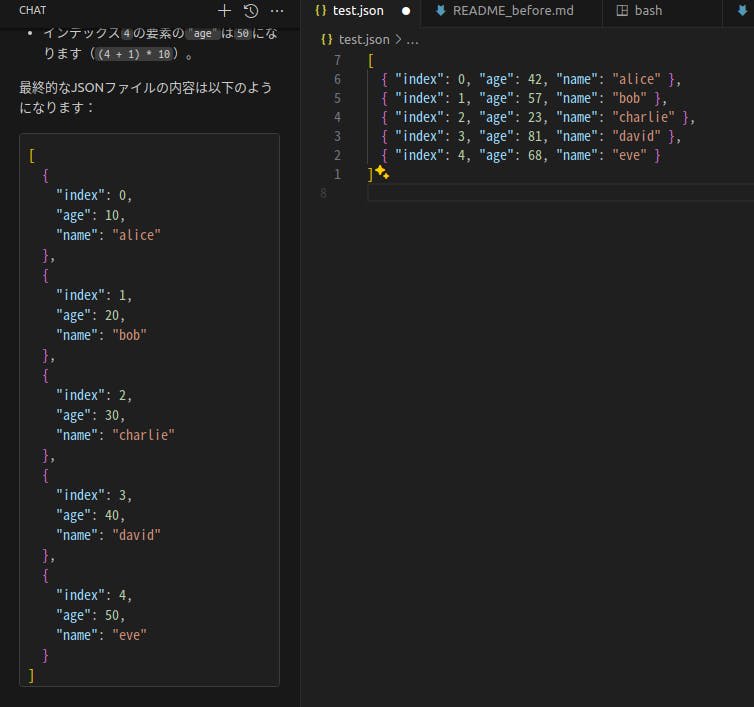Click the "eve" value in editor
The image size is (754, 707).
point(629,155)
